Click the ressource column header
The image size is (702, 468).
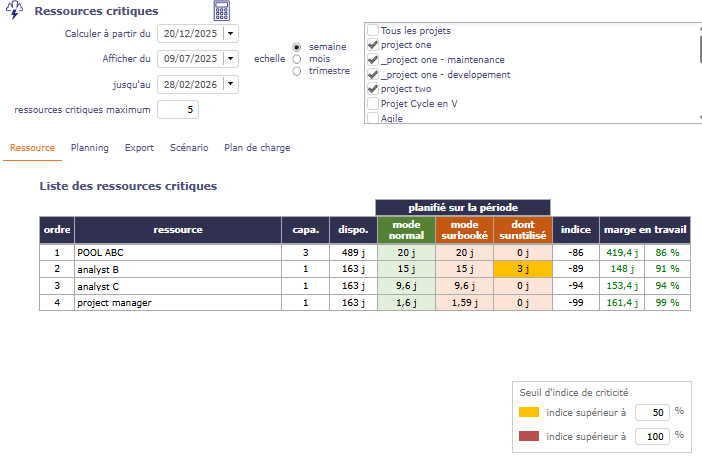(177, 230)
